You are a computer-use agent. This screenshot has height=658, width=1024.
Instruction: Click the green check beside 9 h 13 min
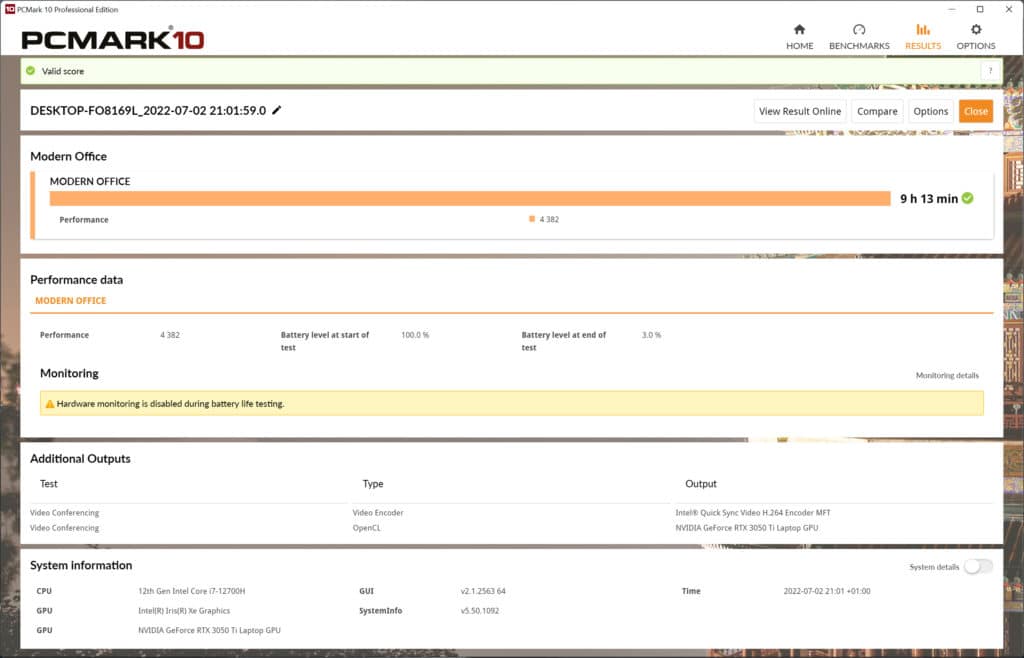[968, 198]
